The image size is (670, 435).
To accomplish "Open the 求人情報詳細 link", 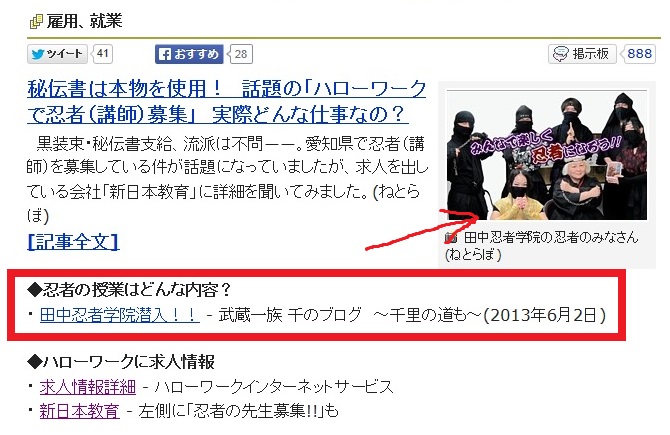I will (x=88, y=387).
